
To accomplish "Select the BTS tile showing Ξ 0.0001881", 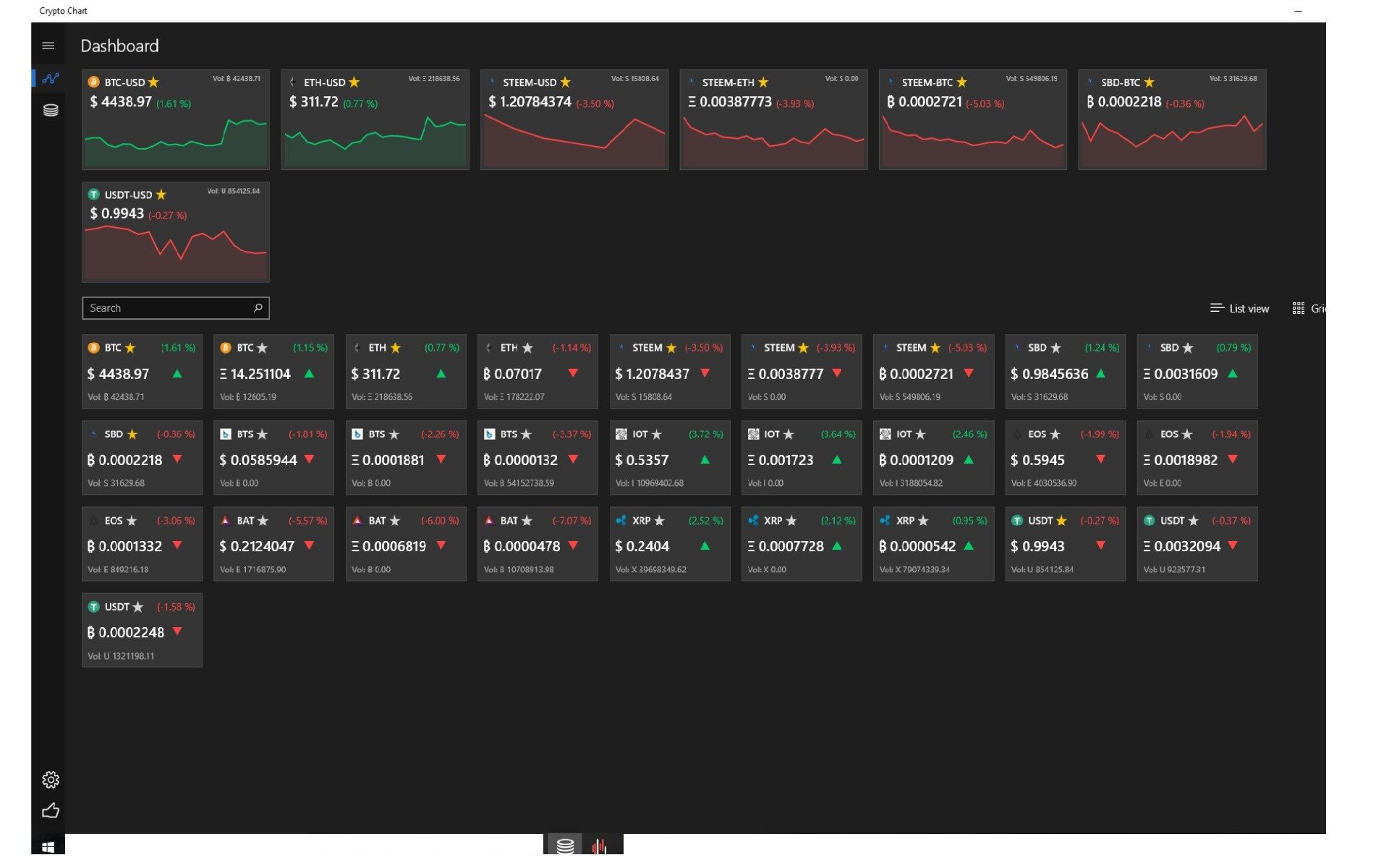I will (406, 457).
